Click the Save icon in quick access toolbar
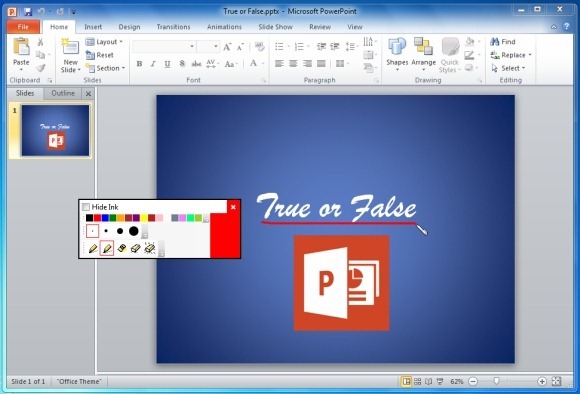 coord(28,11)
